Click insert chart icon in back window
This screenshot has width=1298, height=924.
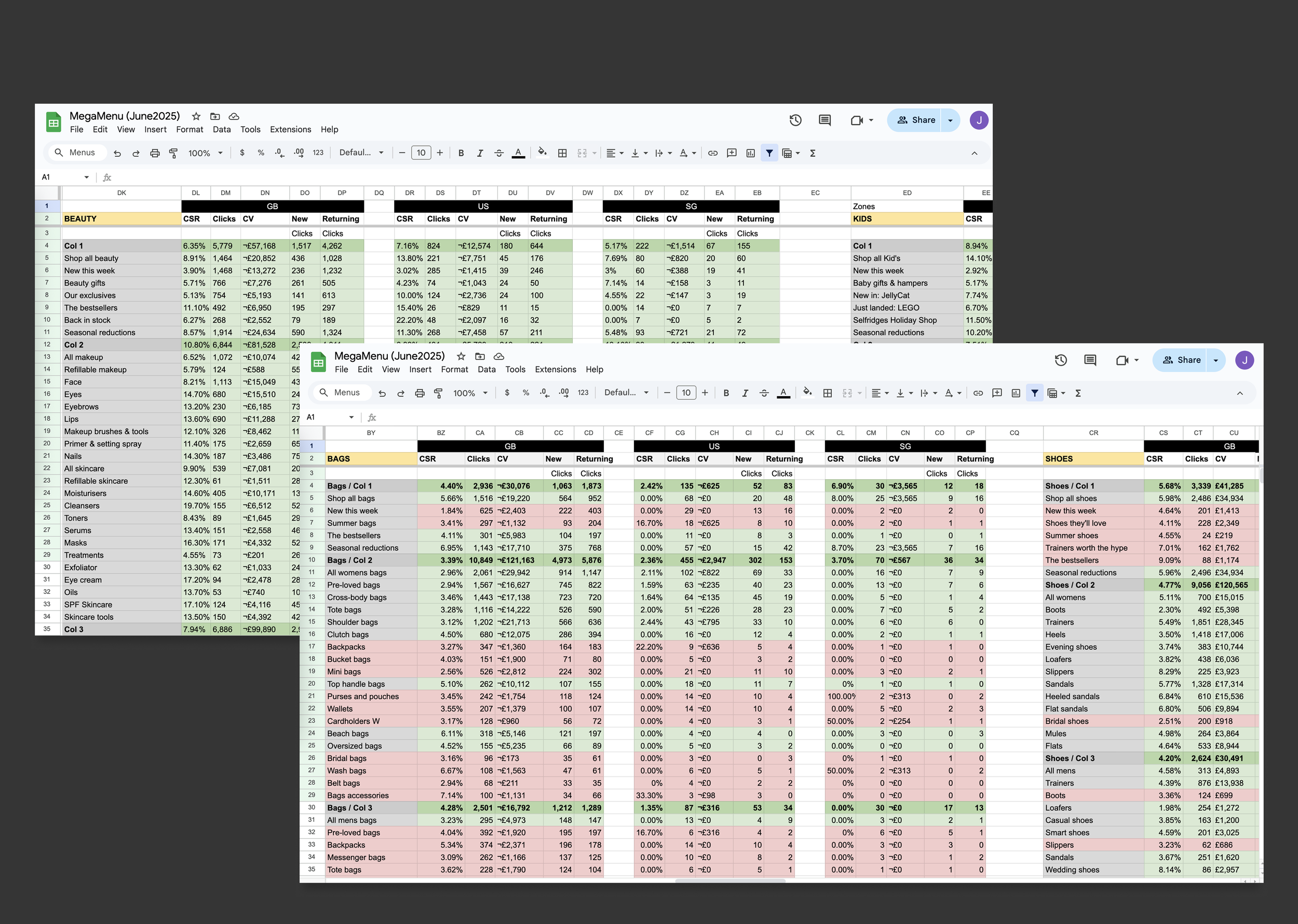[751, 153]
